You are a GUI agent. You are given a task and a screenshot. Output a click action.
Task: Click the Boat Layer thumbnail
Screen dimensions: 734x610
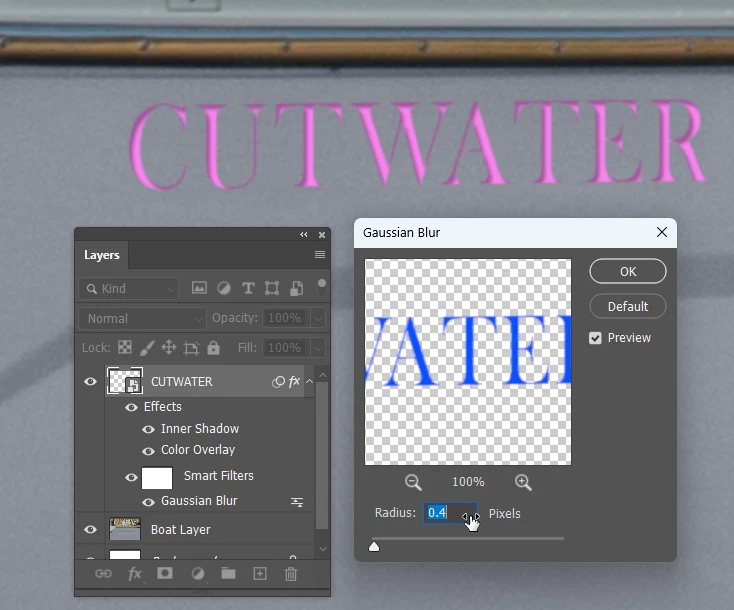(x=125, y=529)
